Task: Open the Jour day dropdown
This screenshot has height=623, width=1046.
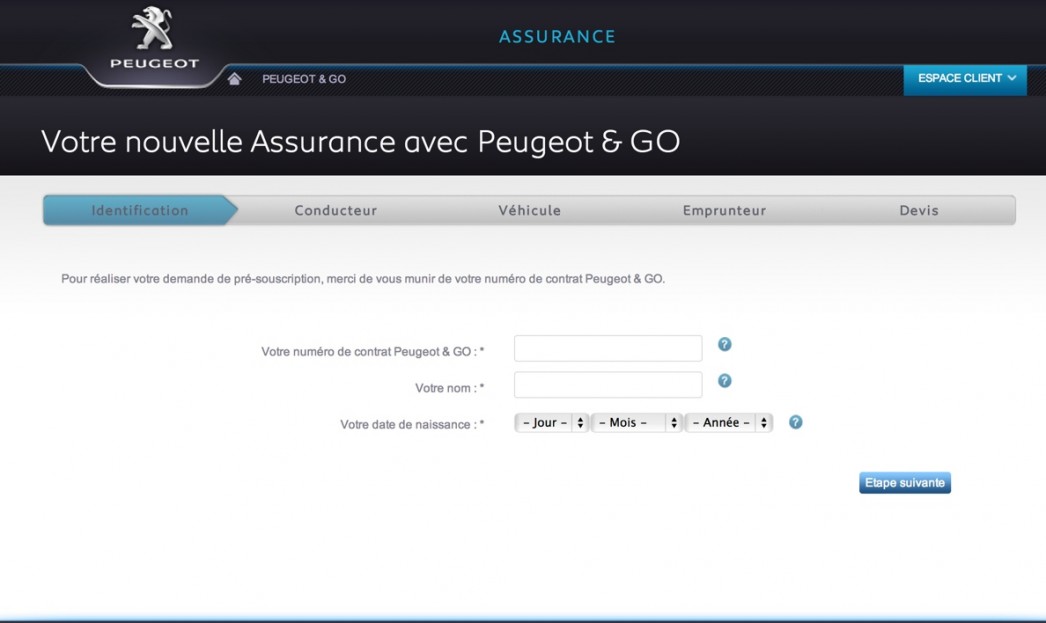Action: pos(551,422)
